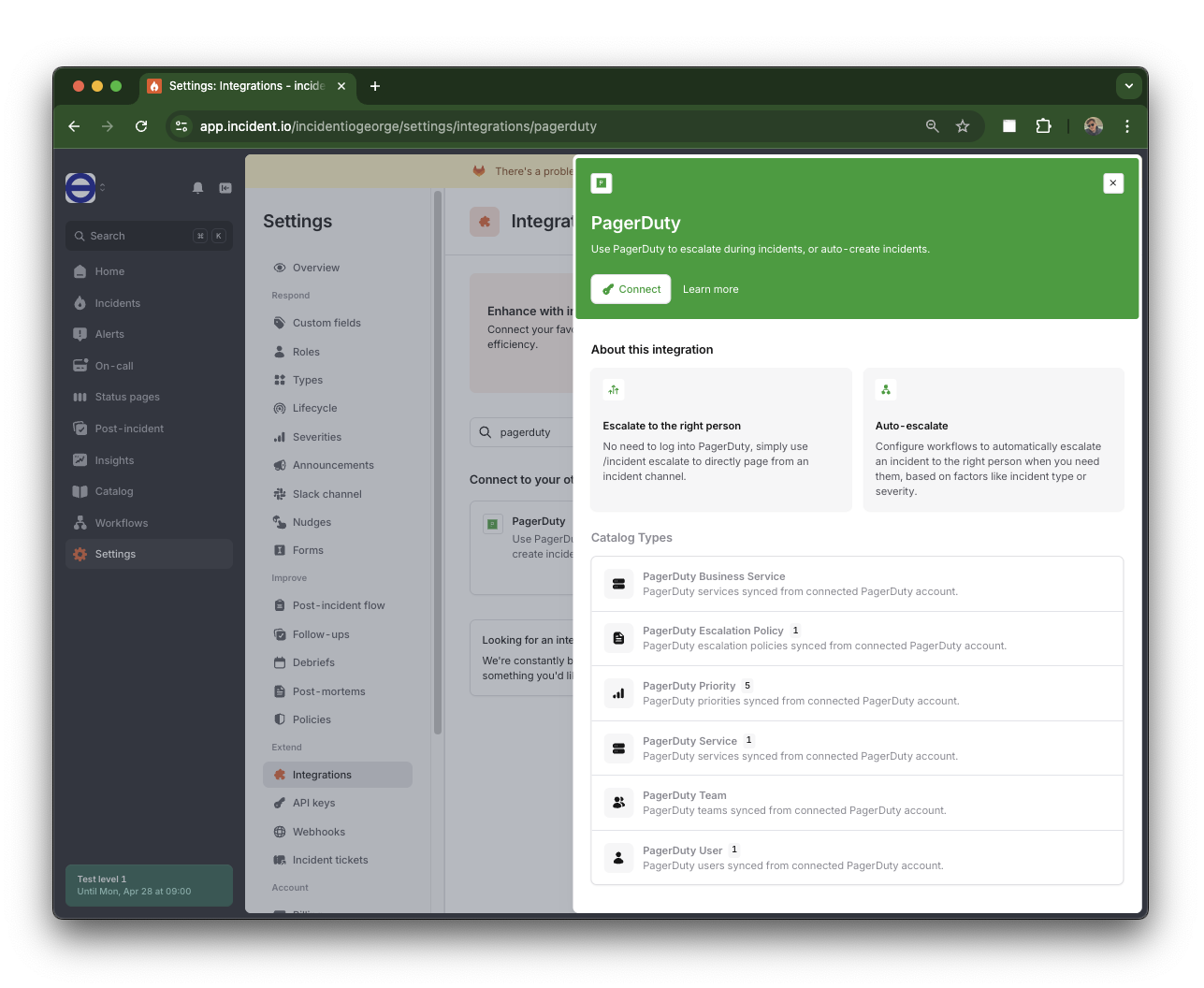Screen dimensions: 1204x988
Task: Click the Auto-escalate card icon
Action: coord(886,389)
